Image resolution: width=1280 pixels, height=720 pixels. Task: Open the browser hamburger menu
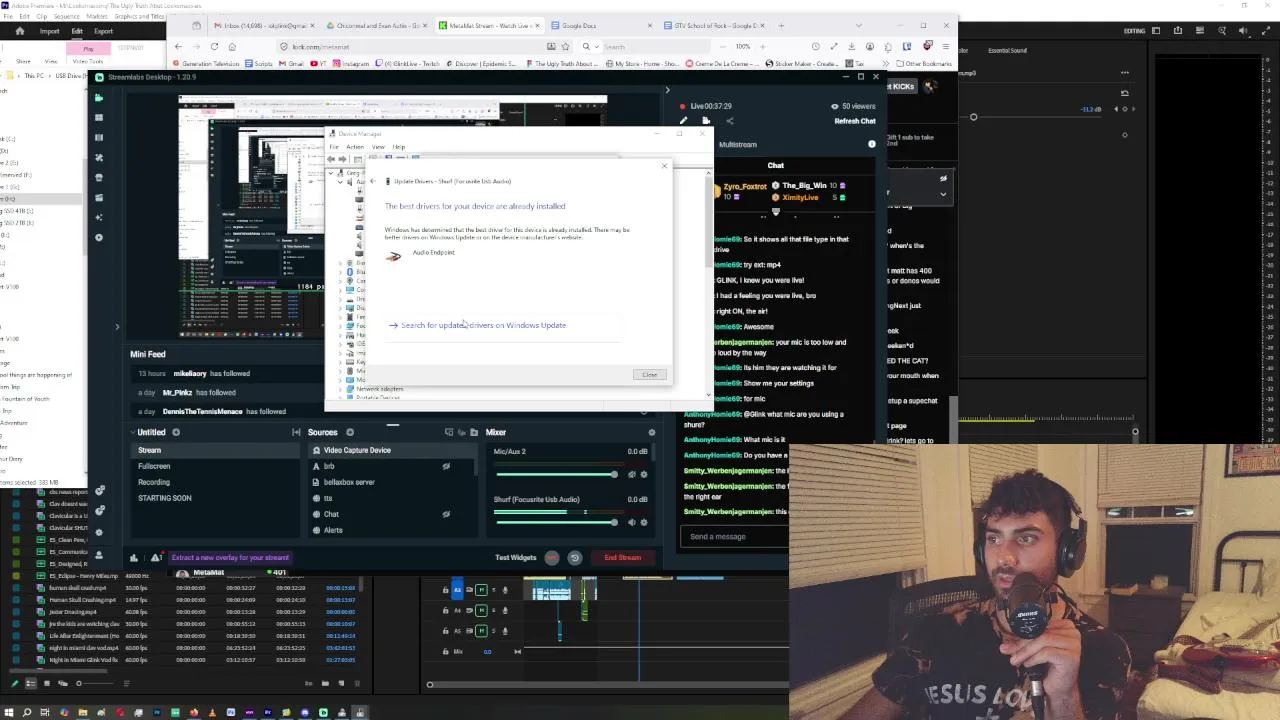point(946,46)
